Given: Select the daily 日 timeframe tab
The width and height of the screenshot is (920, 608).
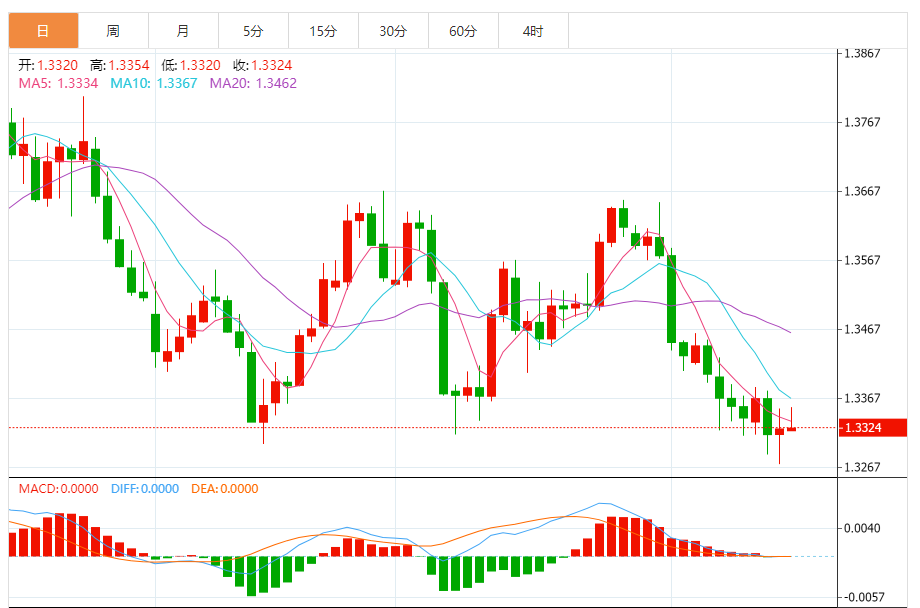Looking at the screenshot, I should pos(43,31).
